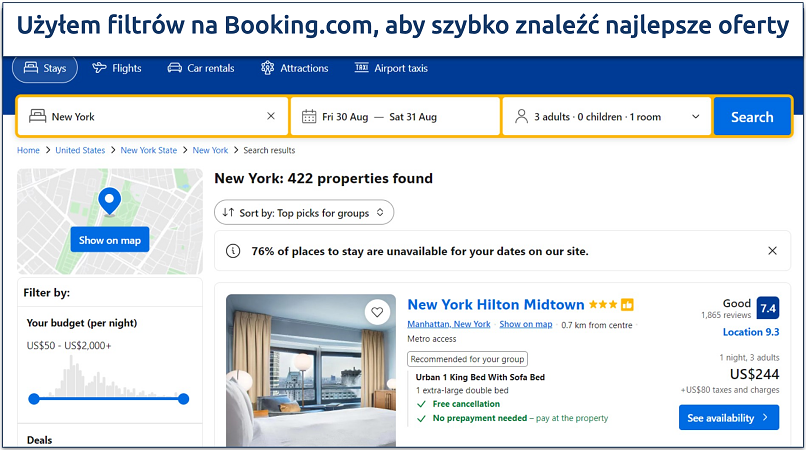The width and height of the screenshot is (806, 450).
Task: Click the map pin on the thumbnail
Action: (110, 200)
